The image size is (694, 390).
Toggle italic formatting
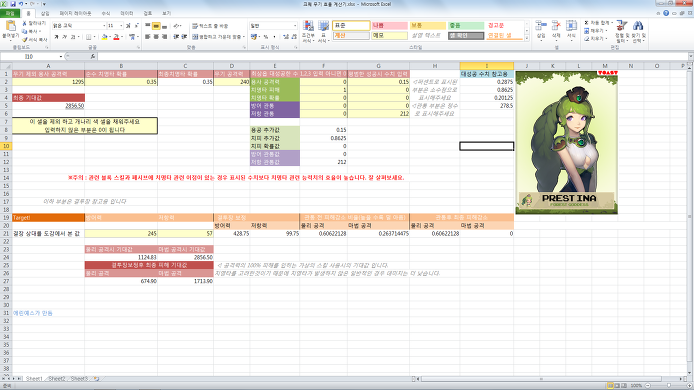tap(65, 37)
